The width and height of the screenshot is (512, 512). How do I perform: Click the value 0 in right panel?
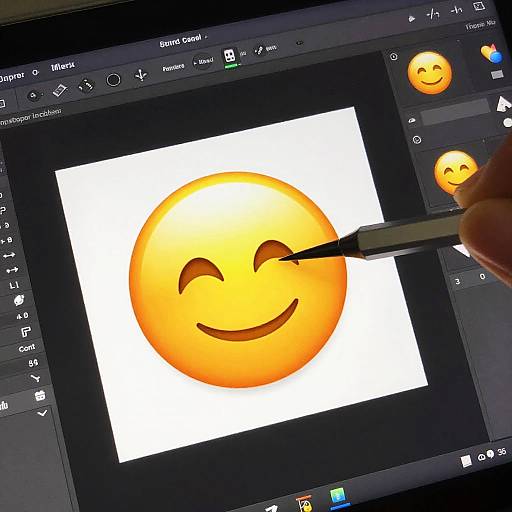click(482, 276)
